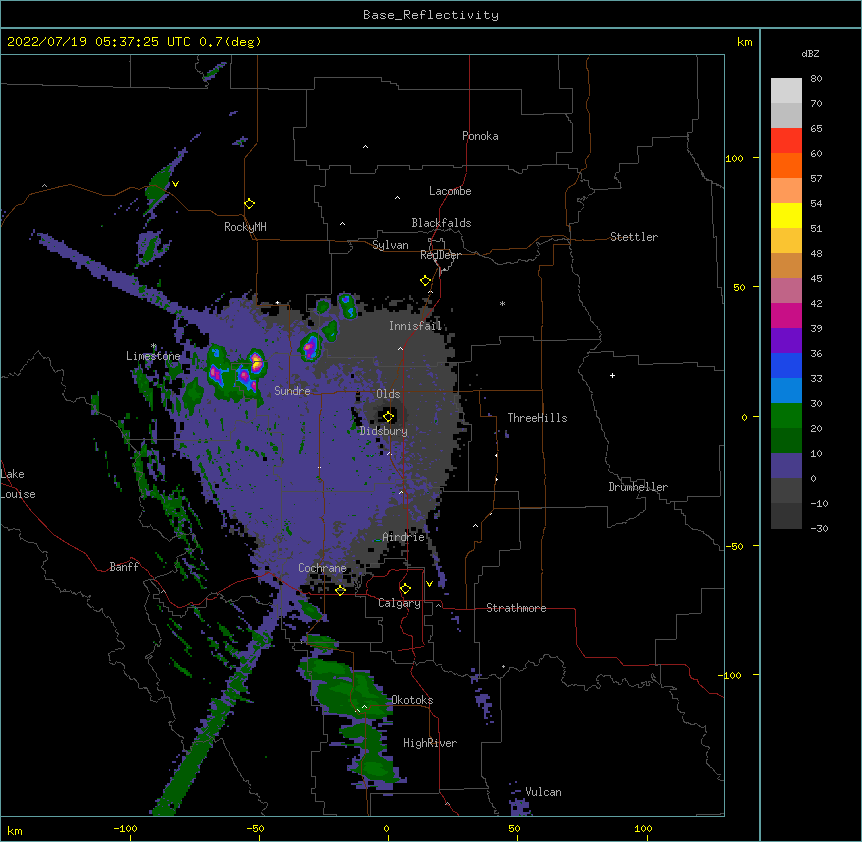Click the yellow diamond marker above Calgary
The width and height of the screenshot is (862, 842).
coord(405,589)
